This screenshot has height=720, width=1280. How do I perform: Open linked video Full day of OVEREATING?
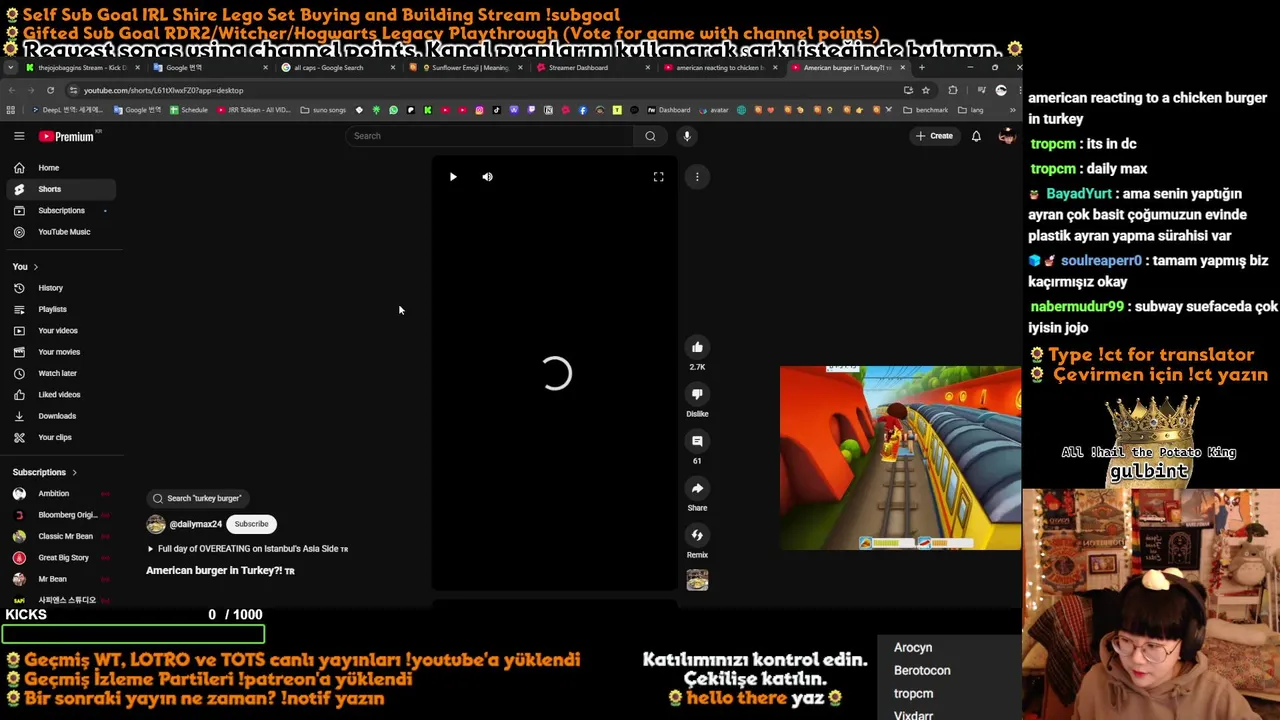coord(247,549)
